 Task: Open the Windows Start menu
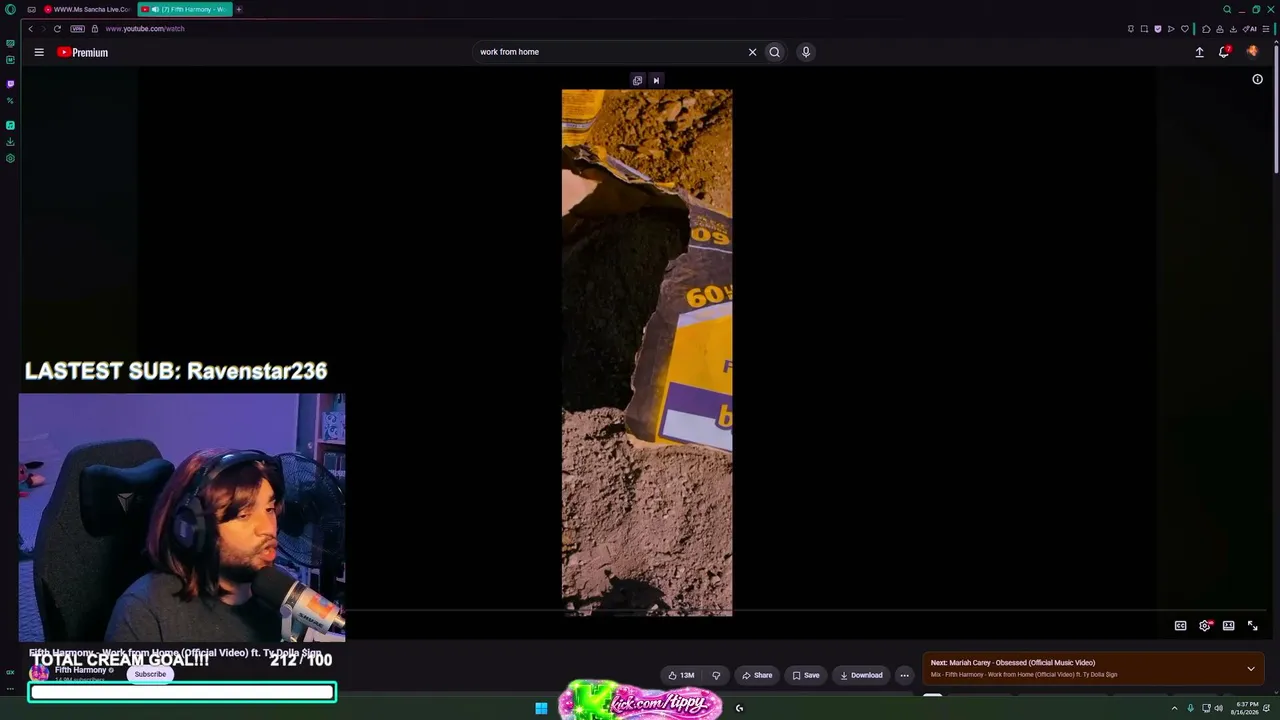tap(541, 708)
